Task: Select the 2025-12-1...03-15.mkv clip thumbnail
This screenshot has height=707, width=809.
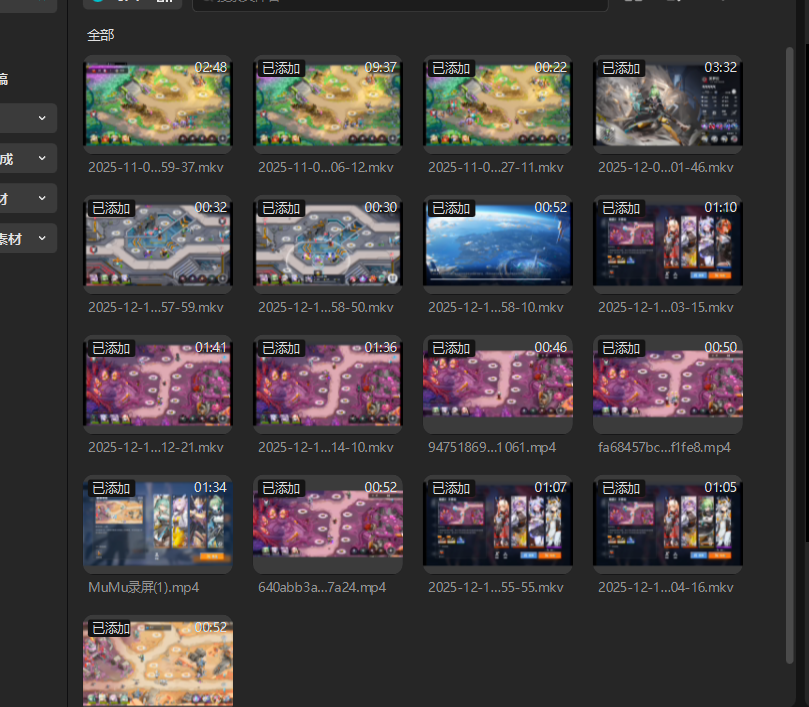Action: point(668,244)
